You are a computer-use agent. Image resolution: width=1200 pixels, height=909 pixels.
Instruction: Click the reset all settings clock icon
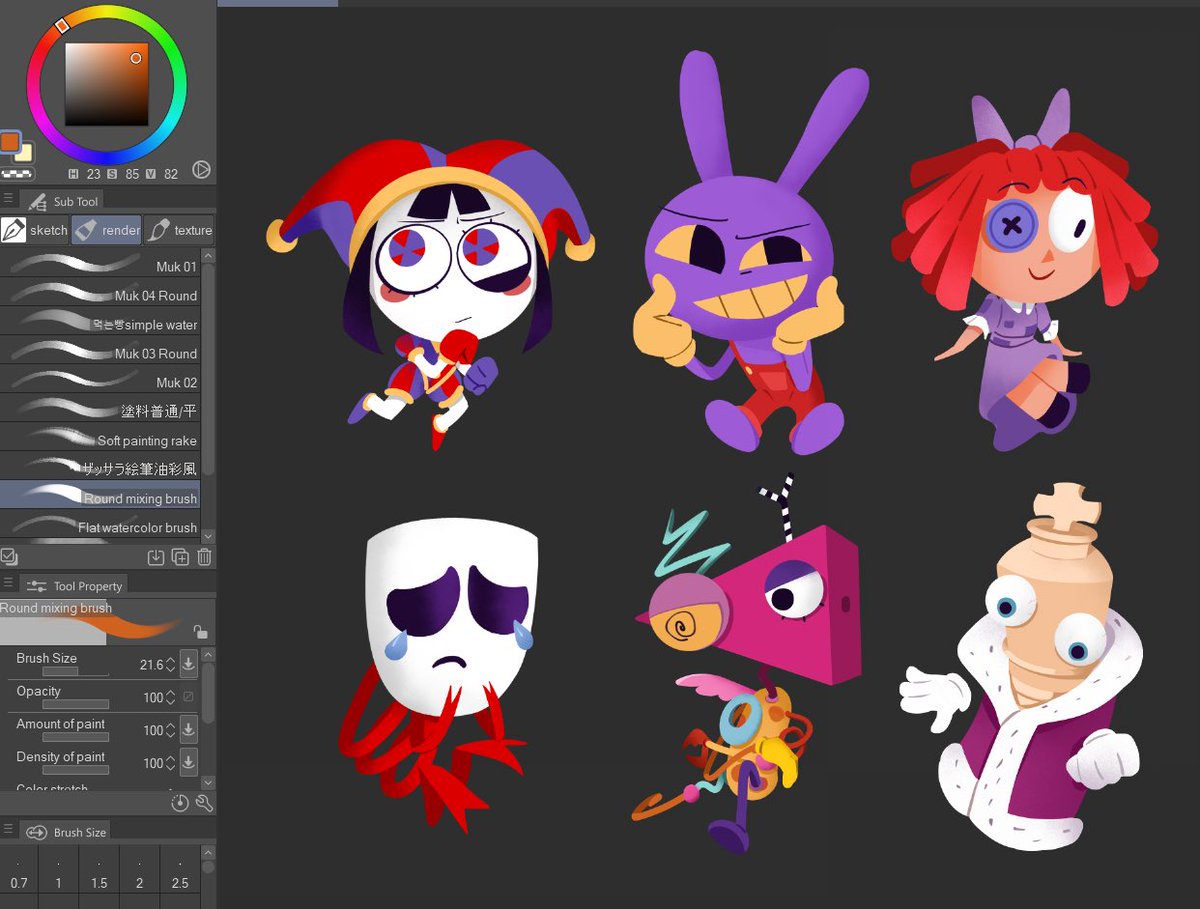[x=180, y=803]
